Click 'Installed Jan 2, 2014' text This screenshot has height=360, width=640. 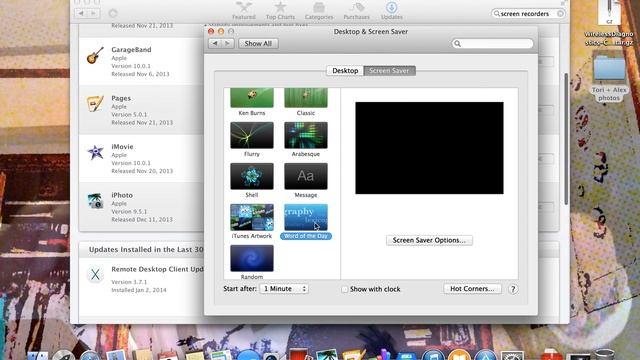(139, 290)
